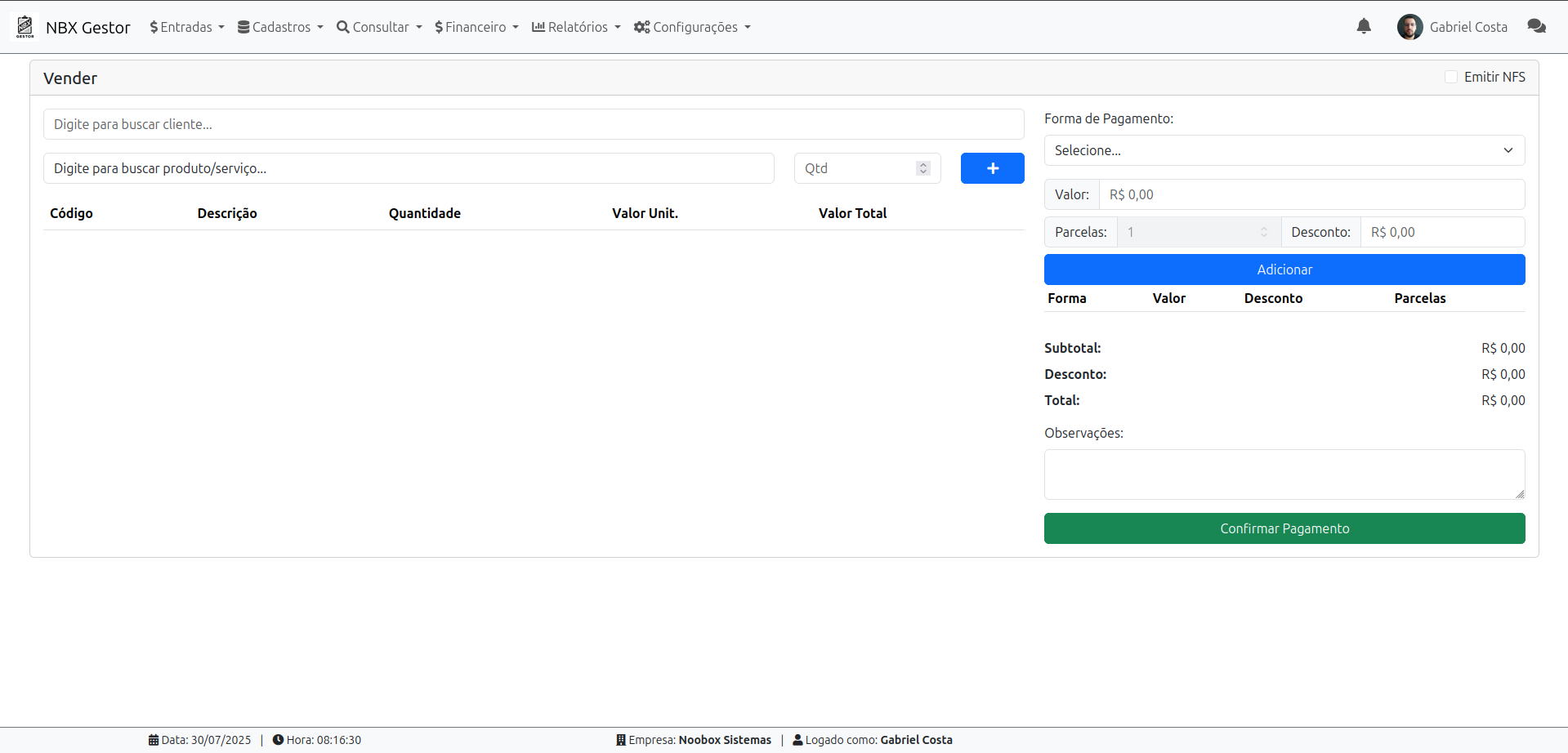Focus the client search field

(533, 124)
